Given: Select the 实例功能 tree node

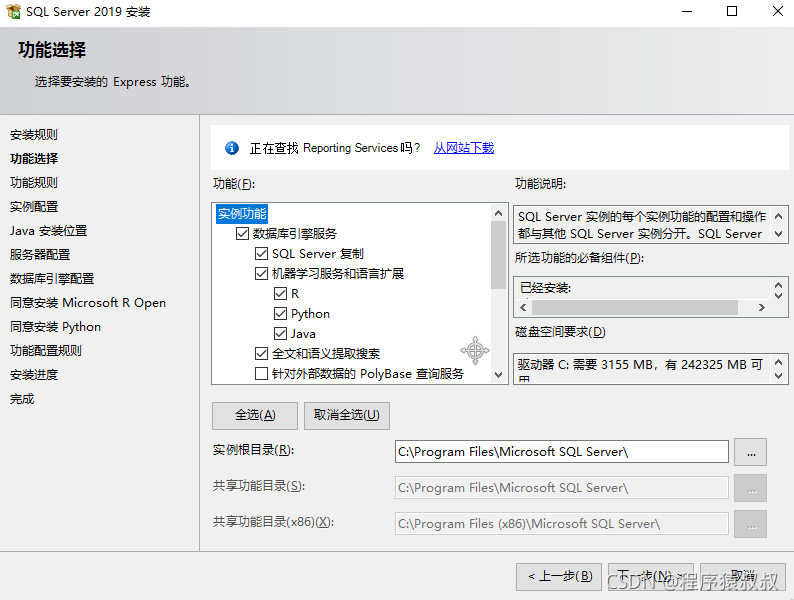Looking at the screenshot, I should point(242,214).
